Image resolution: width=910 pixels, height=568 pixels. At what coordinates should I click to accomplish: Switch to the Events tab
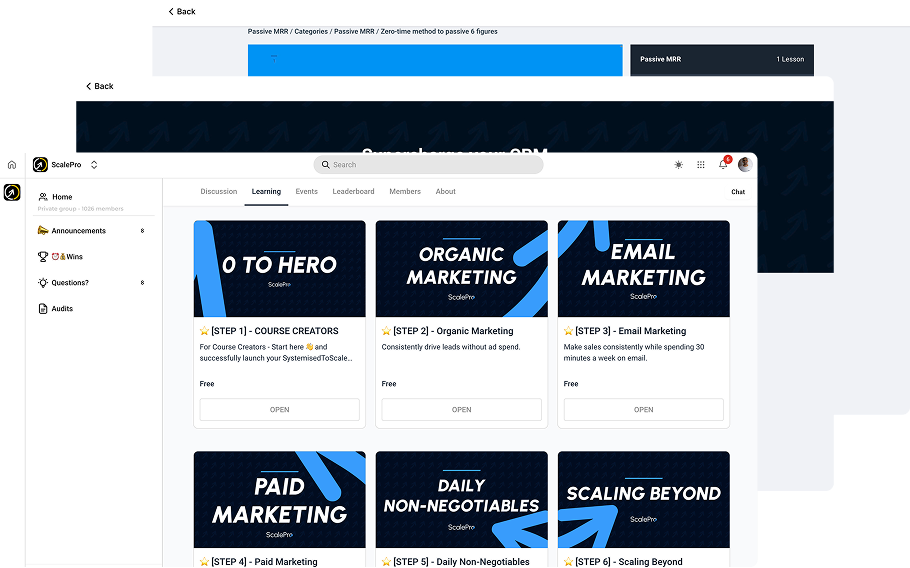[306, 191]
